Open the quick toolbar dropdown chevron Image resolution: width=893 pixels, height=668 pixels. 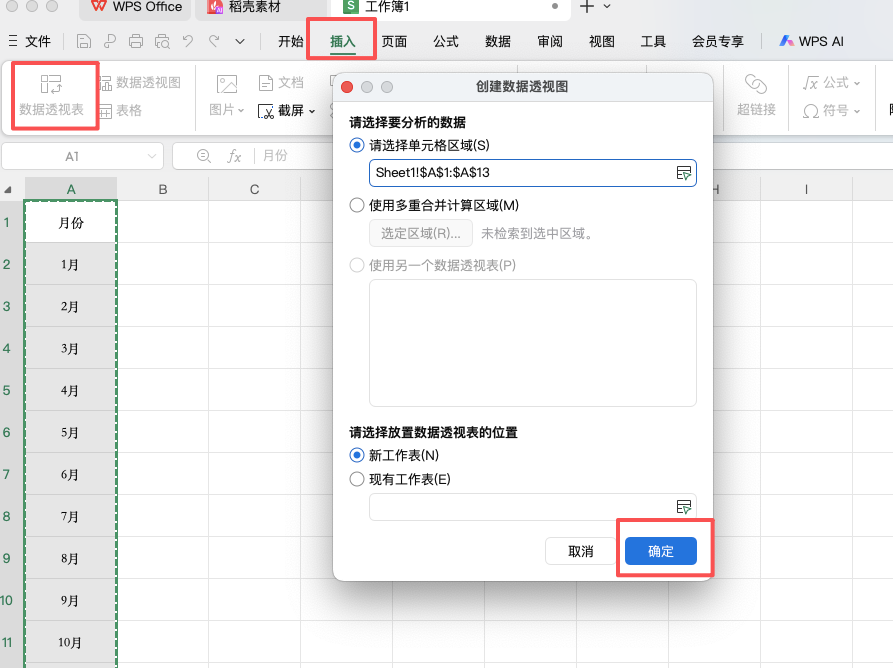238,42
